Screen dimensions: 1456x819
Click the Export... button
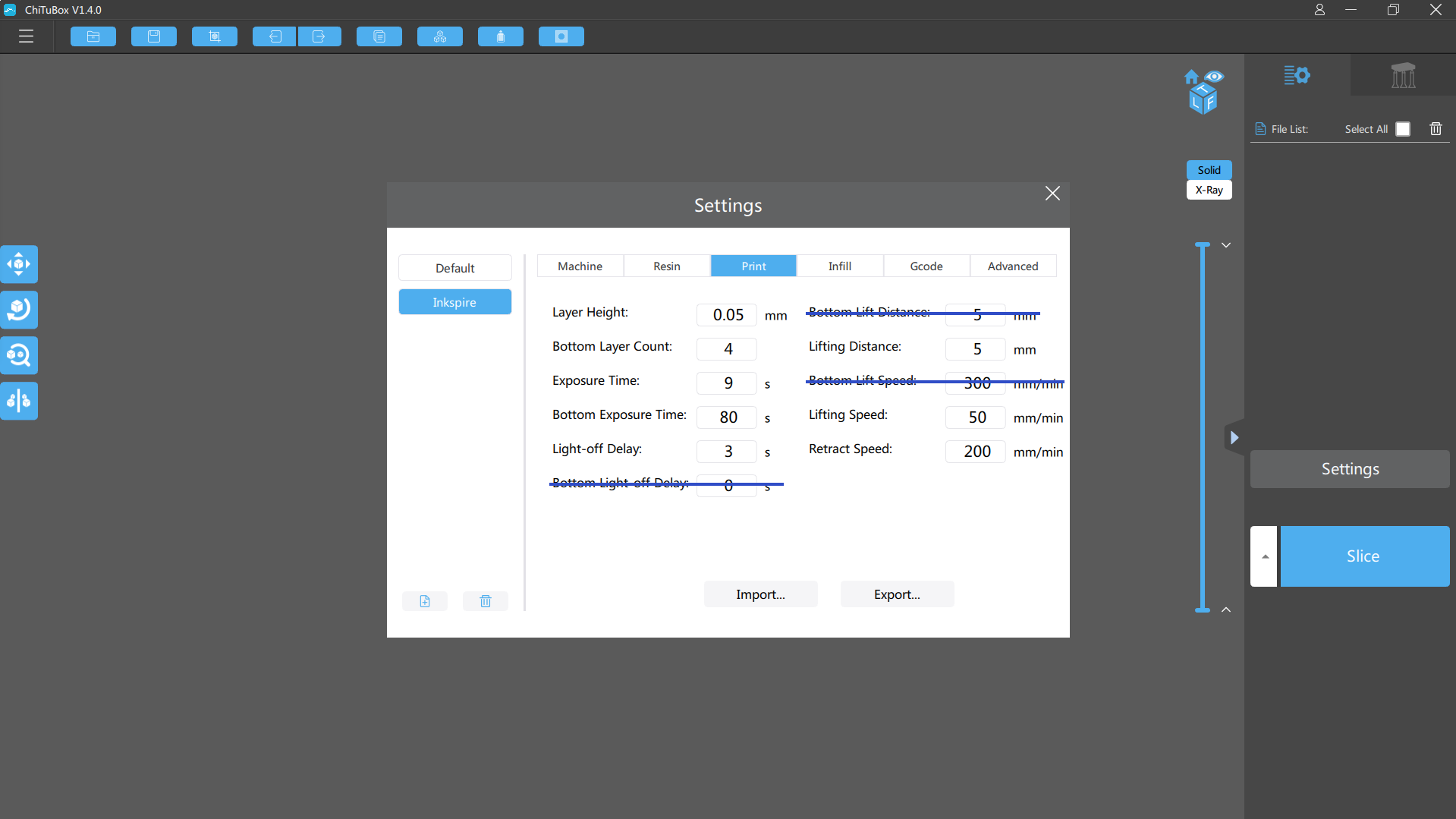click(898, 594)
